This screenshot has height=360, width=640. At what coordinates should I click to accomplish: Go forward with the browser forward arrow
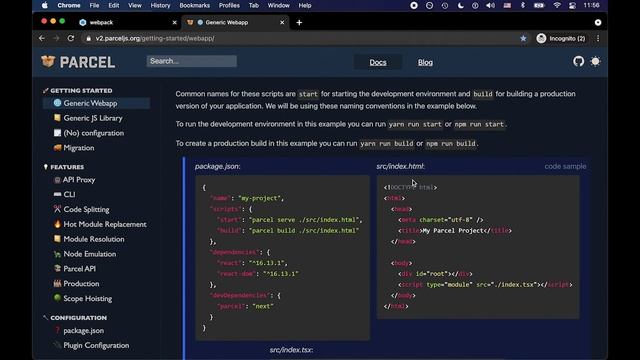[56, 38]
